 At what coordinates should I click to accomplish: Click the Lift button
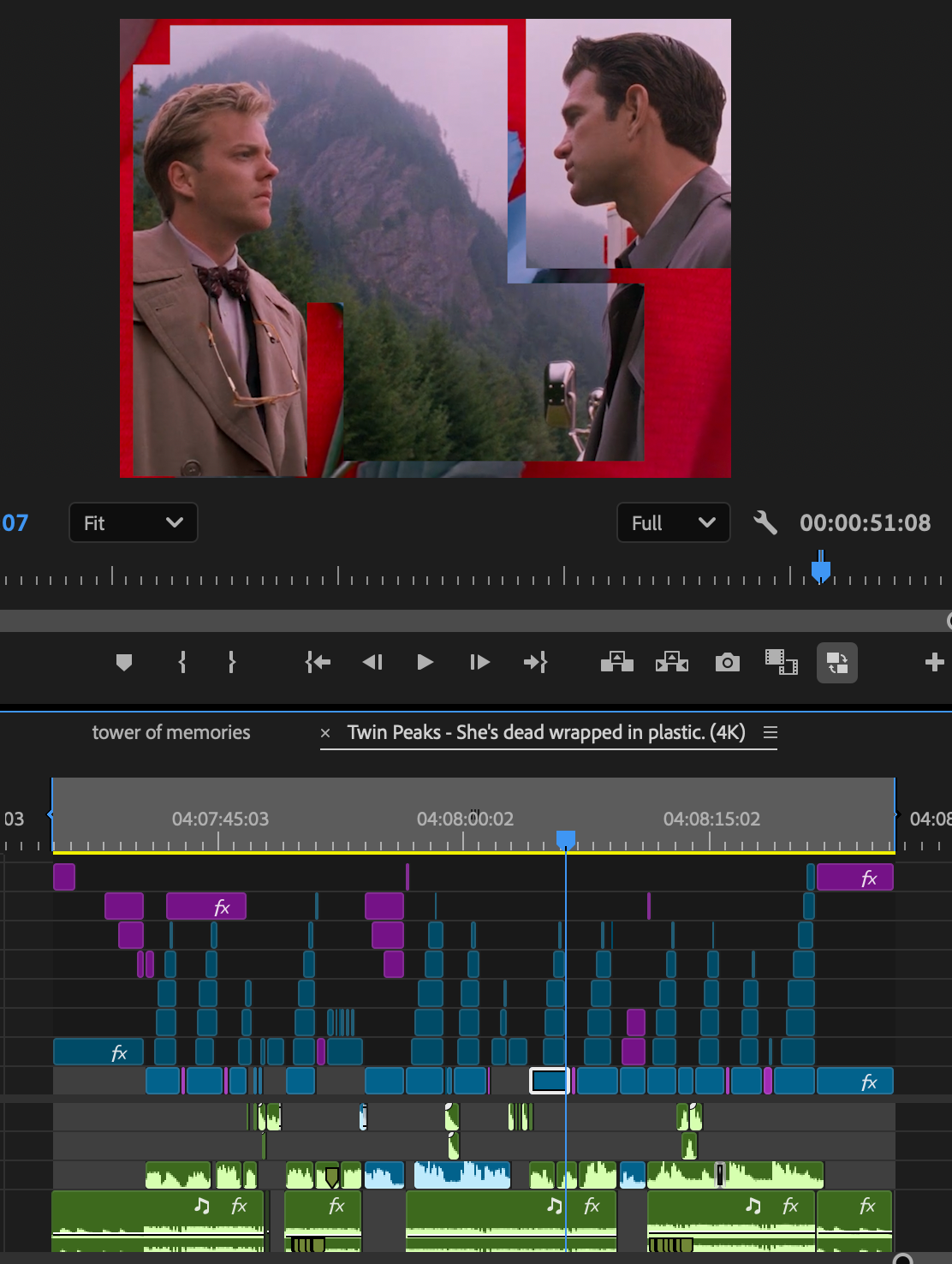[x=616, y=662]
